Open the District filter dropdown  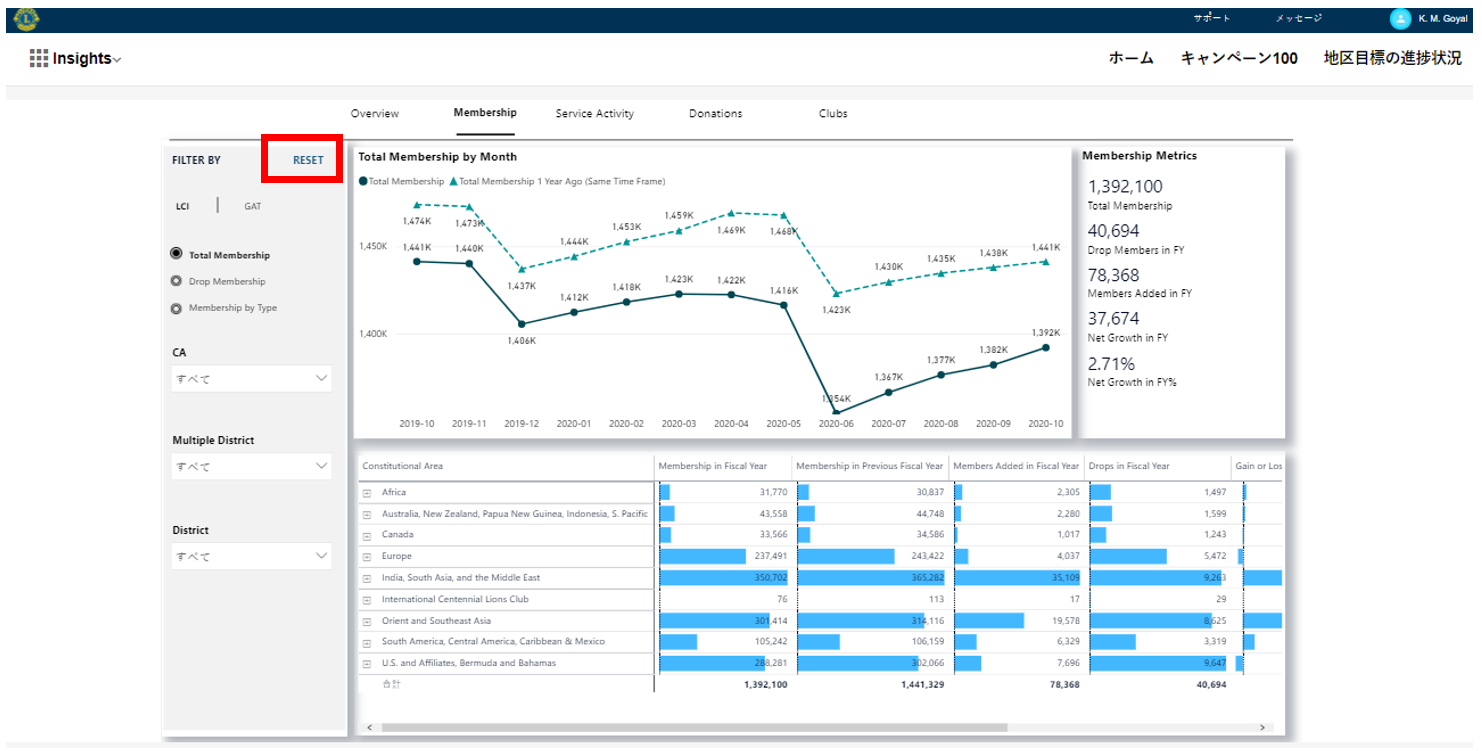pyautogui.click(x=251, y=556)
